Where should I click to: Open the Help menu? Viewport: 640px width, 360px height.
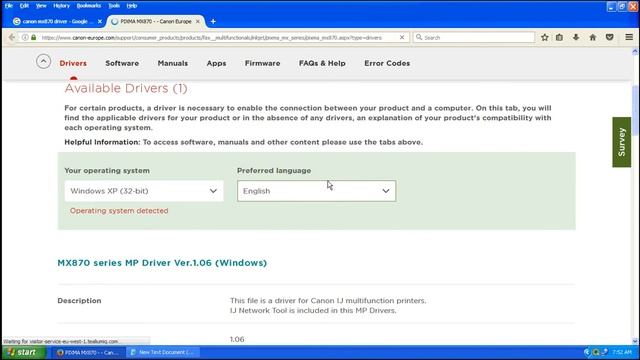[x=131, y=6]
